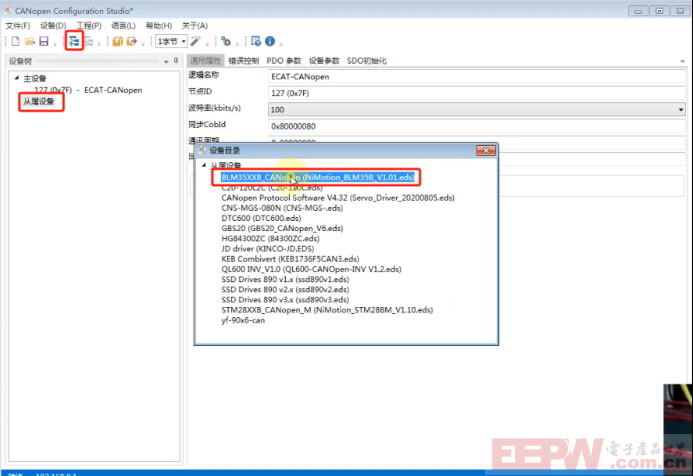Select 从属设备 in the device tree
This screenshot has width=693, height=476.
click(38, 102)
